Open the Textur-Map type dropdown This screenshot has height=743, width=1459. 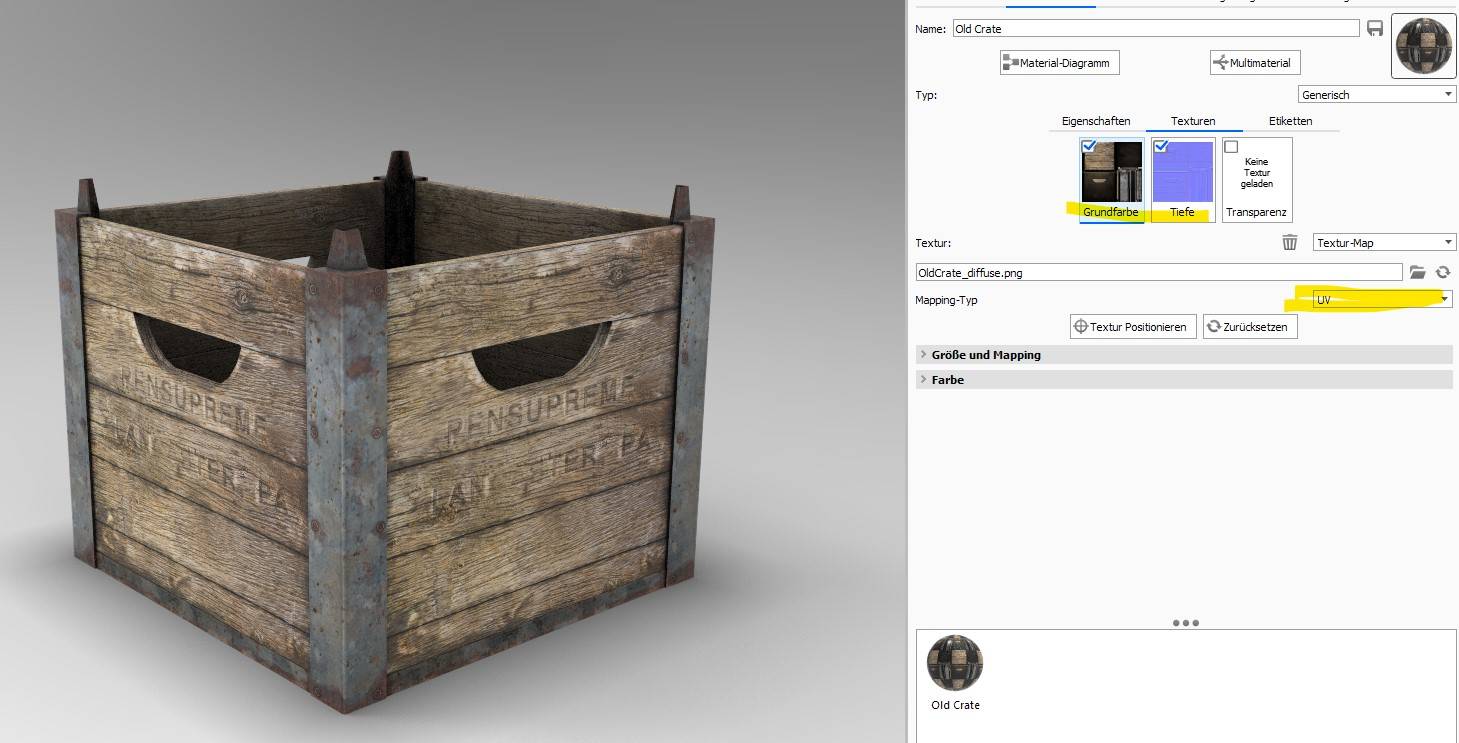[x=1384, y=242]
